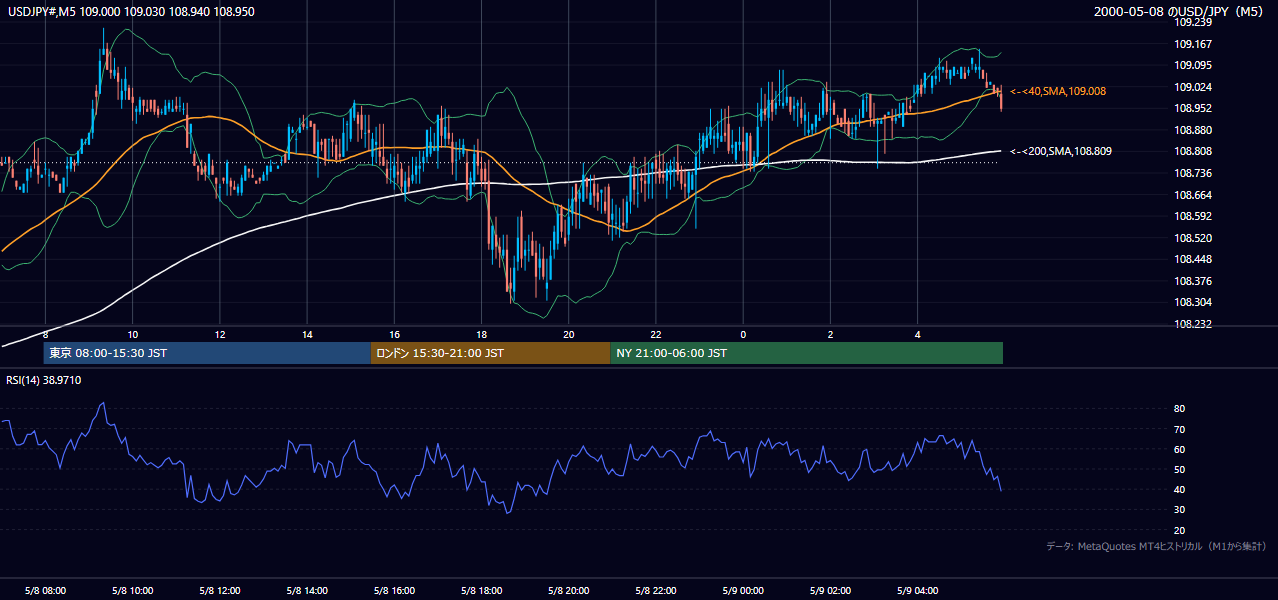Click price axis value 108.952
The image size is (1278, 600).
pos(1192,108)
